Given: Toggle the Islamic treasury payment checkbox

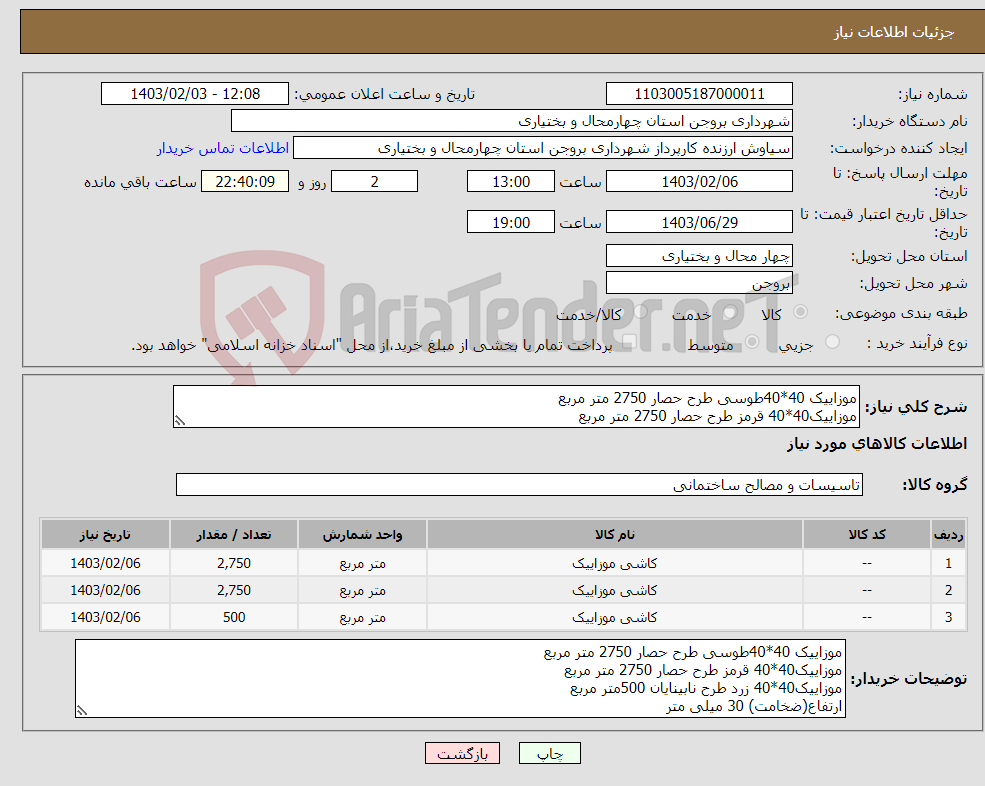Looking at the screenshot, I should pyautogui.click(x=630, y=342).
